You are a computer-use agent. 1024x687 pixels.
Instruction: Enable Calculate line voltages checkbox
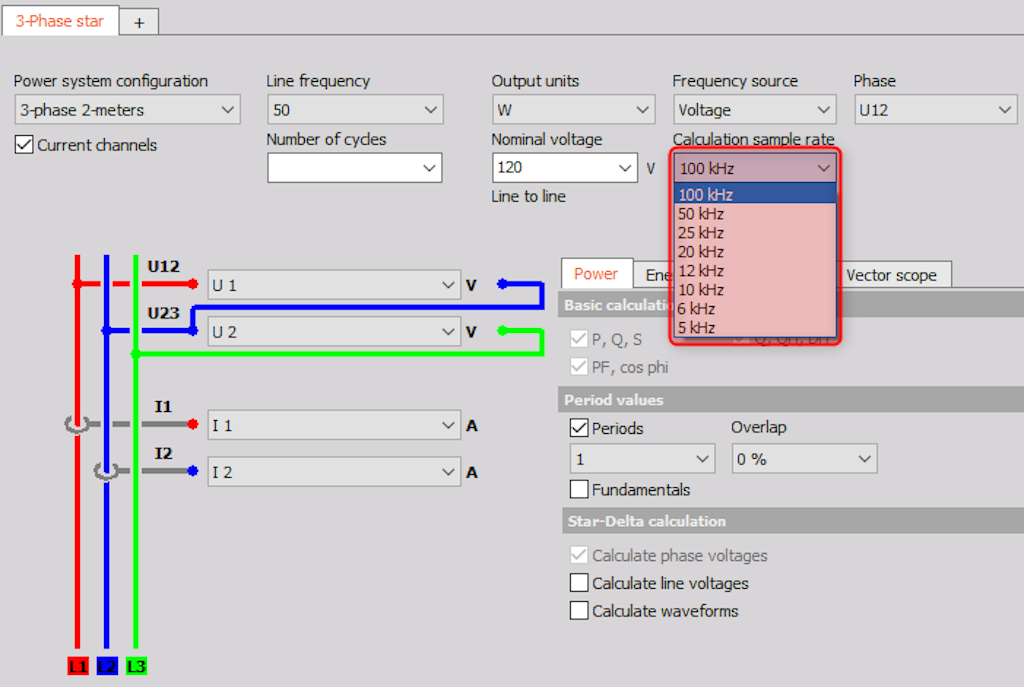pos(579,583)
